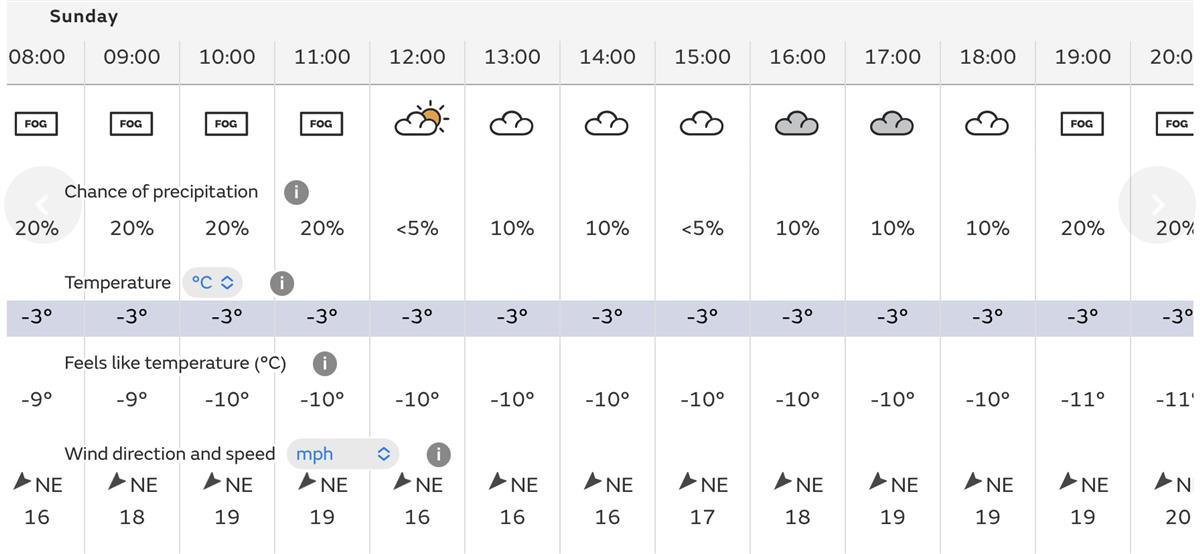The height and width of the screenshot is (554, 1200).
Task: Click the NE wind arrow at 15:00
Action: (688, 482)
